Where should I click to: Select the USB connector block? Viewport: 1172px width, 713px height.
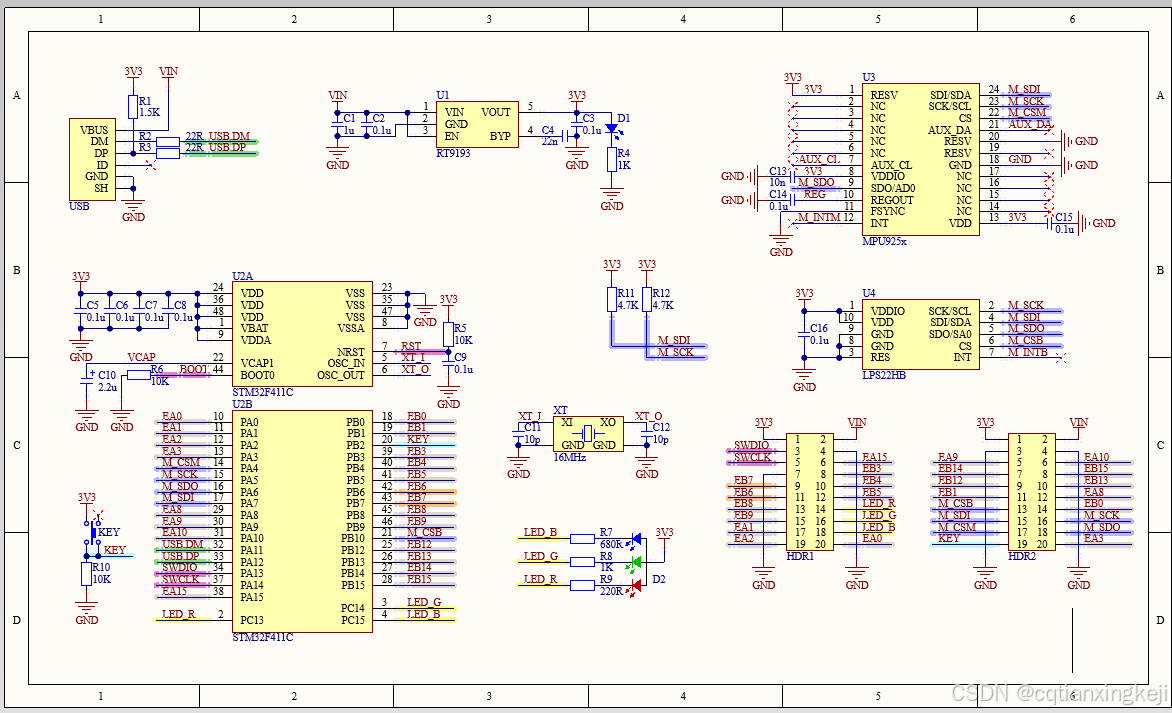[x=93, y=158]
